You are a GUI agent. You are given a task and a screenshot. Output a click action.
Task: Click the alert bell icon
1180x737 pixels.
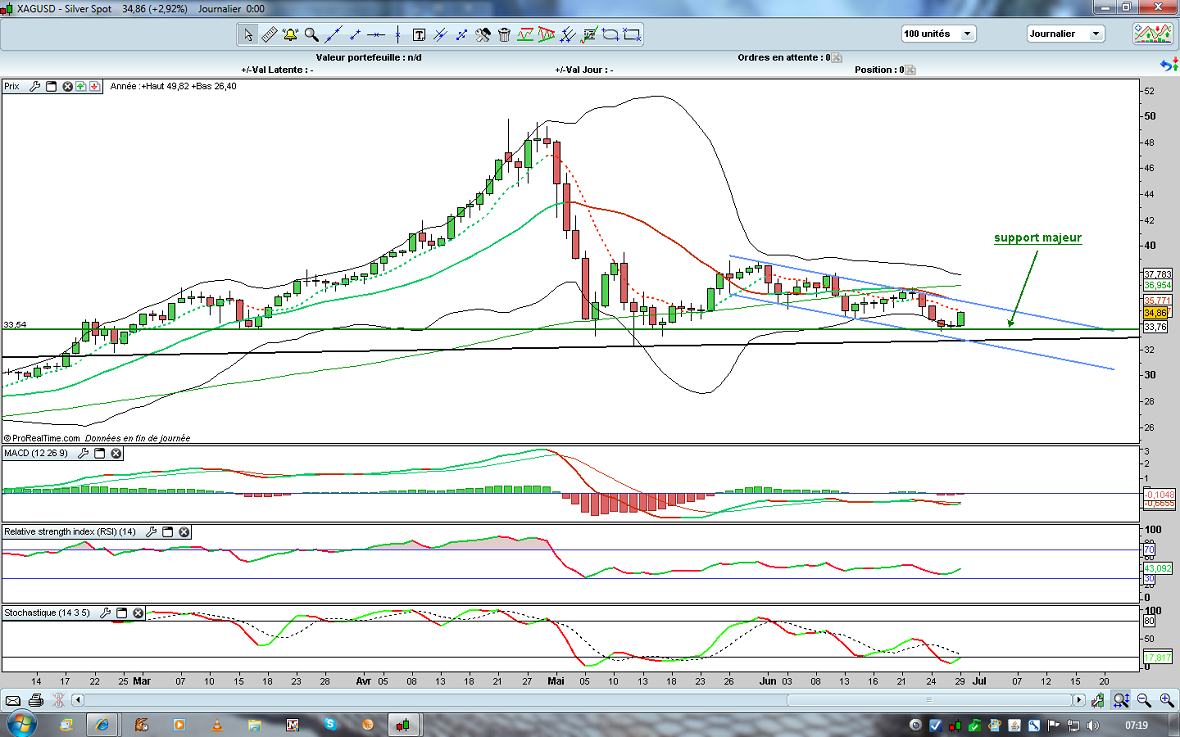[290, 35]
